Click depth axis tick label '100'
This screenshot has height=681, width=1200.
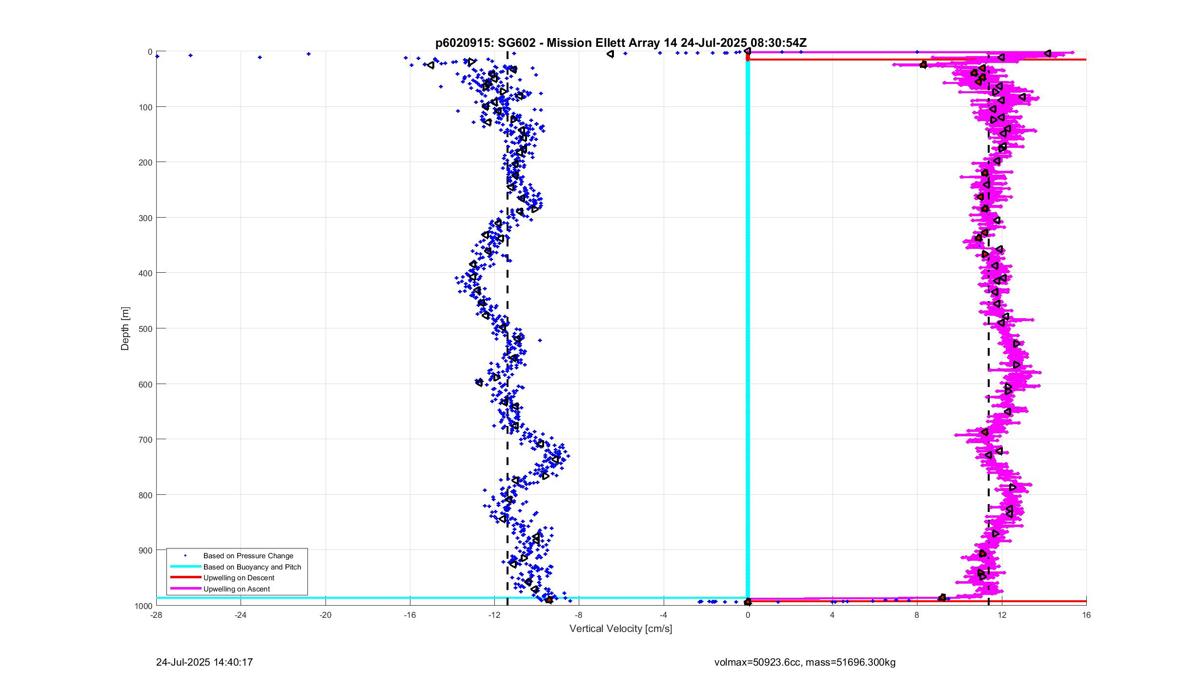(144, 107)
